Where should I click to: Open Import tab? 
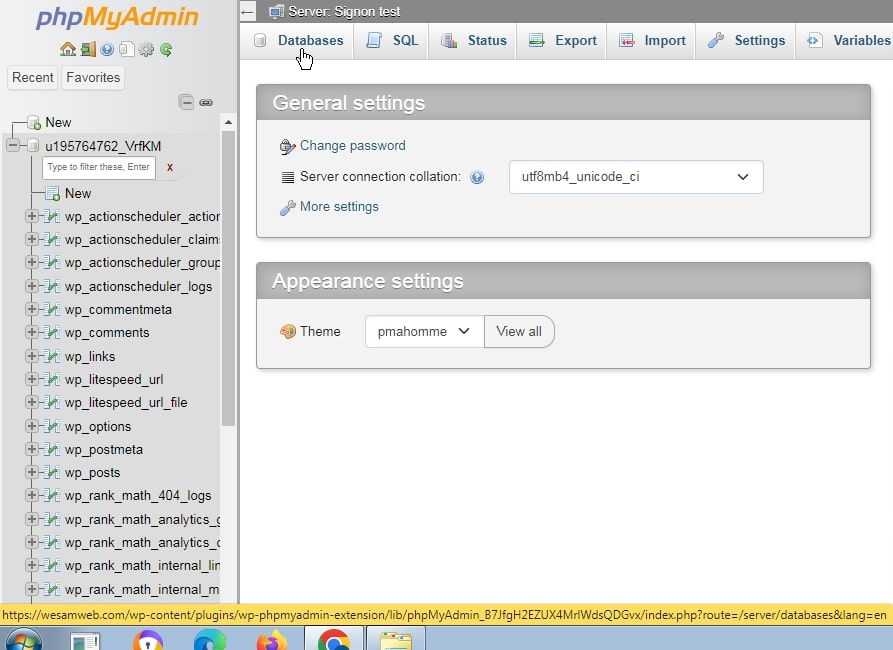tap(653, 40)
